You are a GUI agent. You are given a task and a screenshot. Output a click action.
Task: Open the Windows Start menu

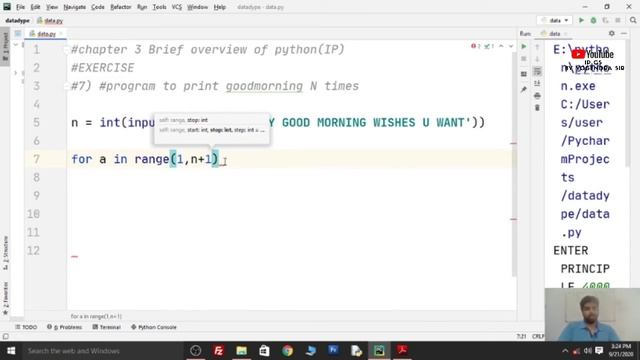tap(11, 351)
